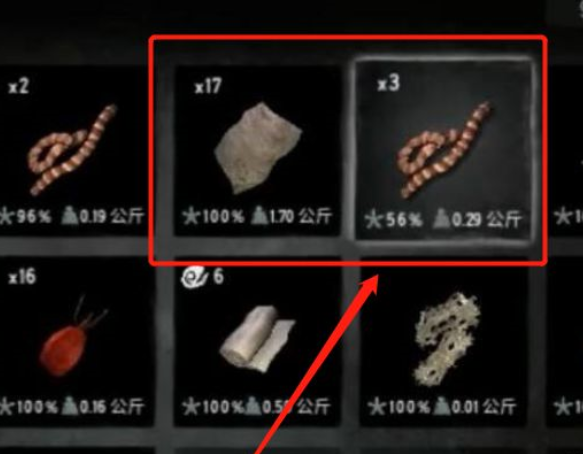Click the condition star icon beside 56%
583x454 pixels.
[373, 219]
